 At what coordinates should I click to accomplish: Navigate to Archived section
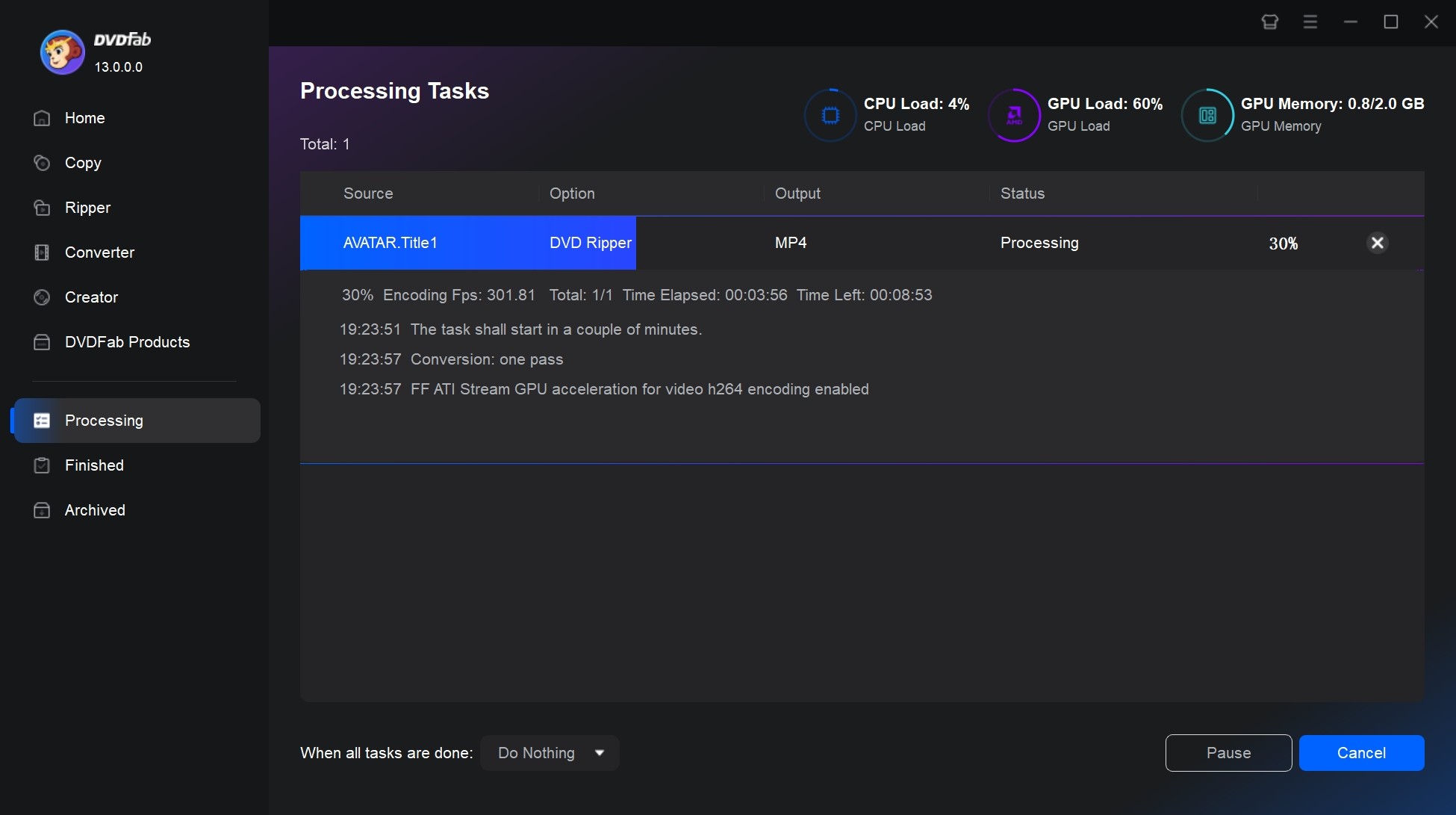(x=95, y=510)
